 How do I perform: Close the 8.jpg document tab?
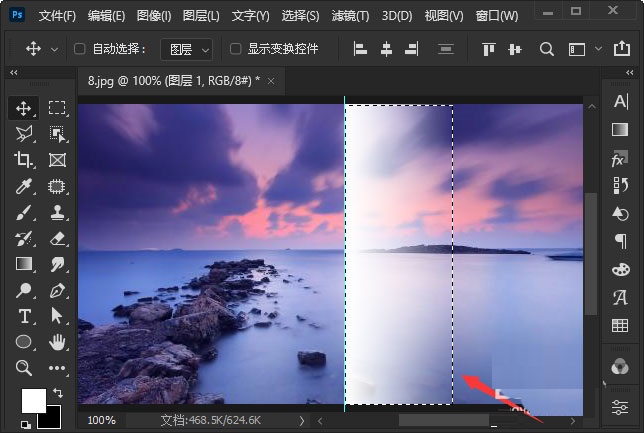[x=271, y=79]
